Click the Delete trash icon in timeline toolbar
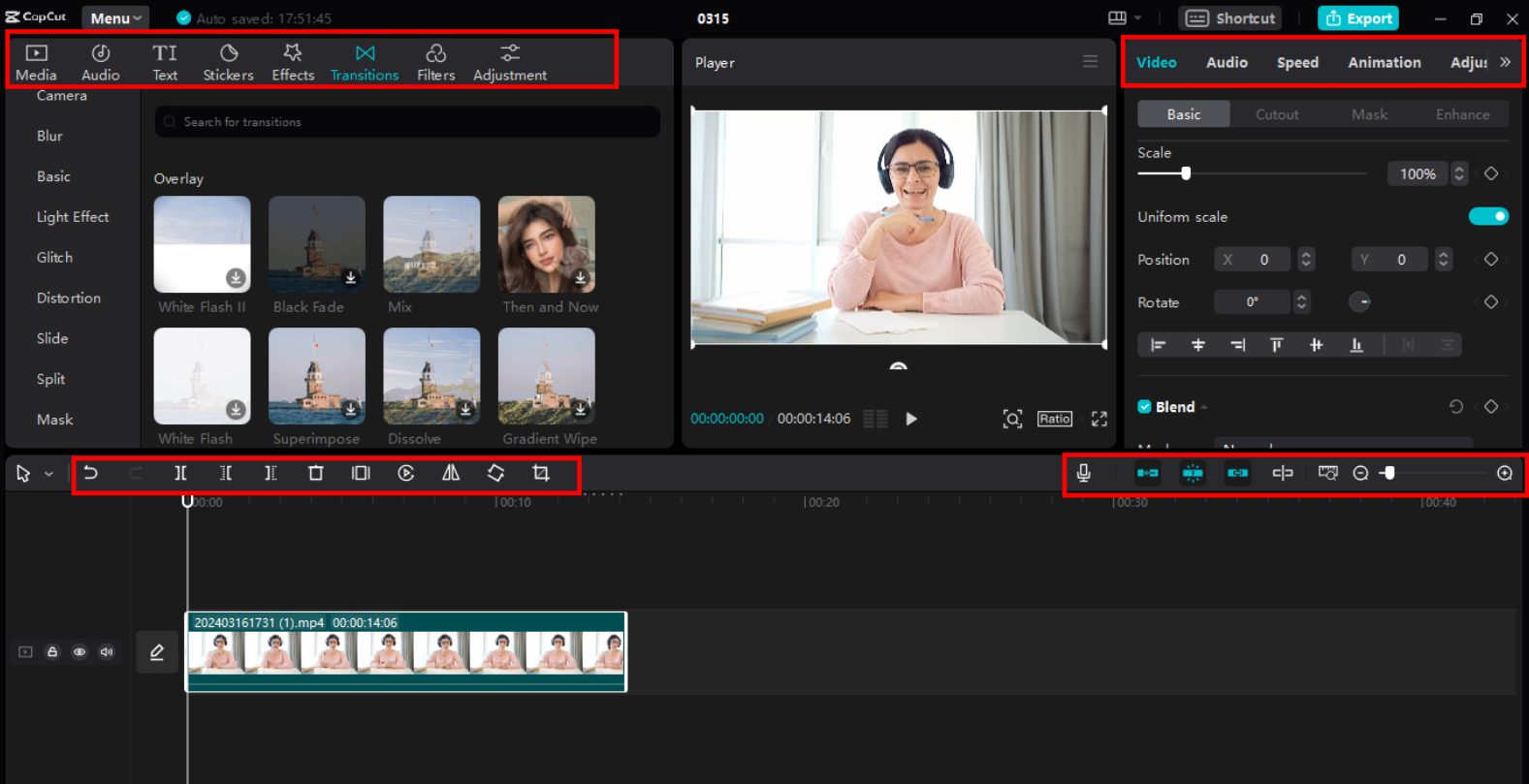Screen dimensions: 1529x784 pyautogui.click(x=315, y=473)
